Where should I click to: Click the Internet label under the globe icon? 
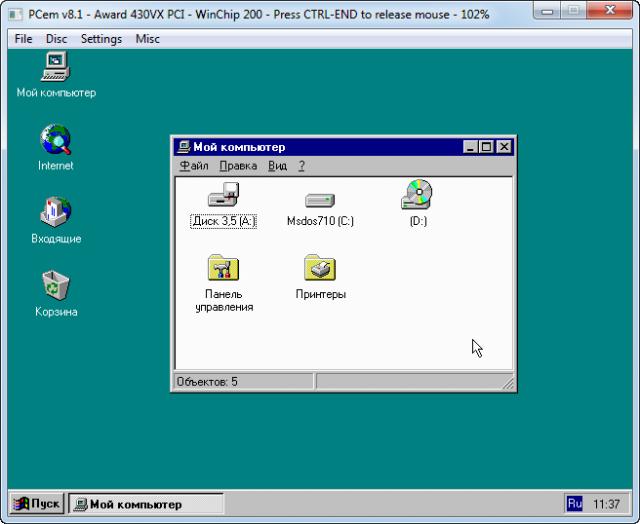pos(56,166)
